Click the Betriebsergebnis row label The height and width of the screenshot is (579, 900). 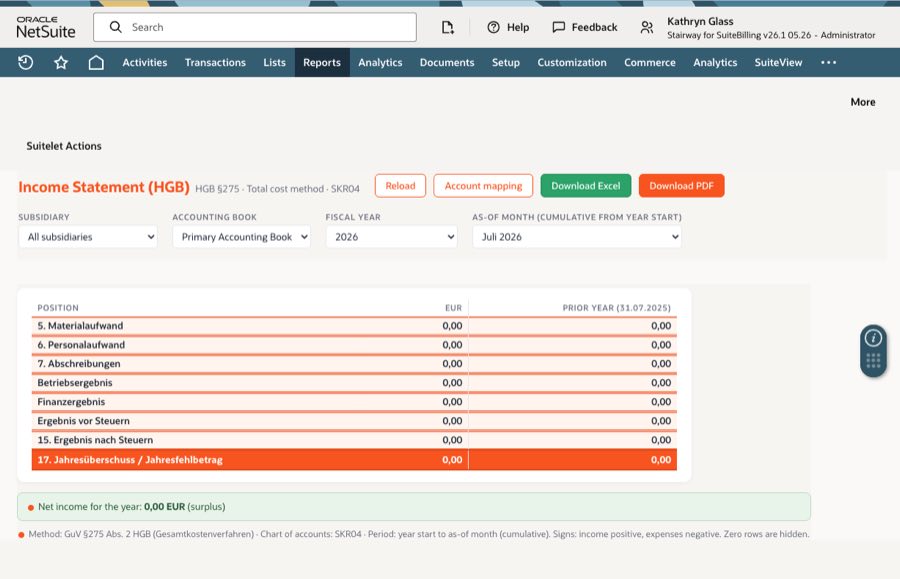(75, 383)
